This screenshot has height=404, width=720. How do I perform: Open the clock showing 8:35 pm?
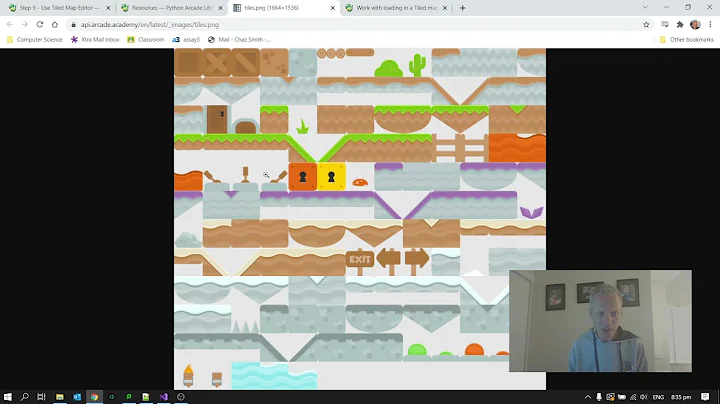tap(681, 397)
